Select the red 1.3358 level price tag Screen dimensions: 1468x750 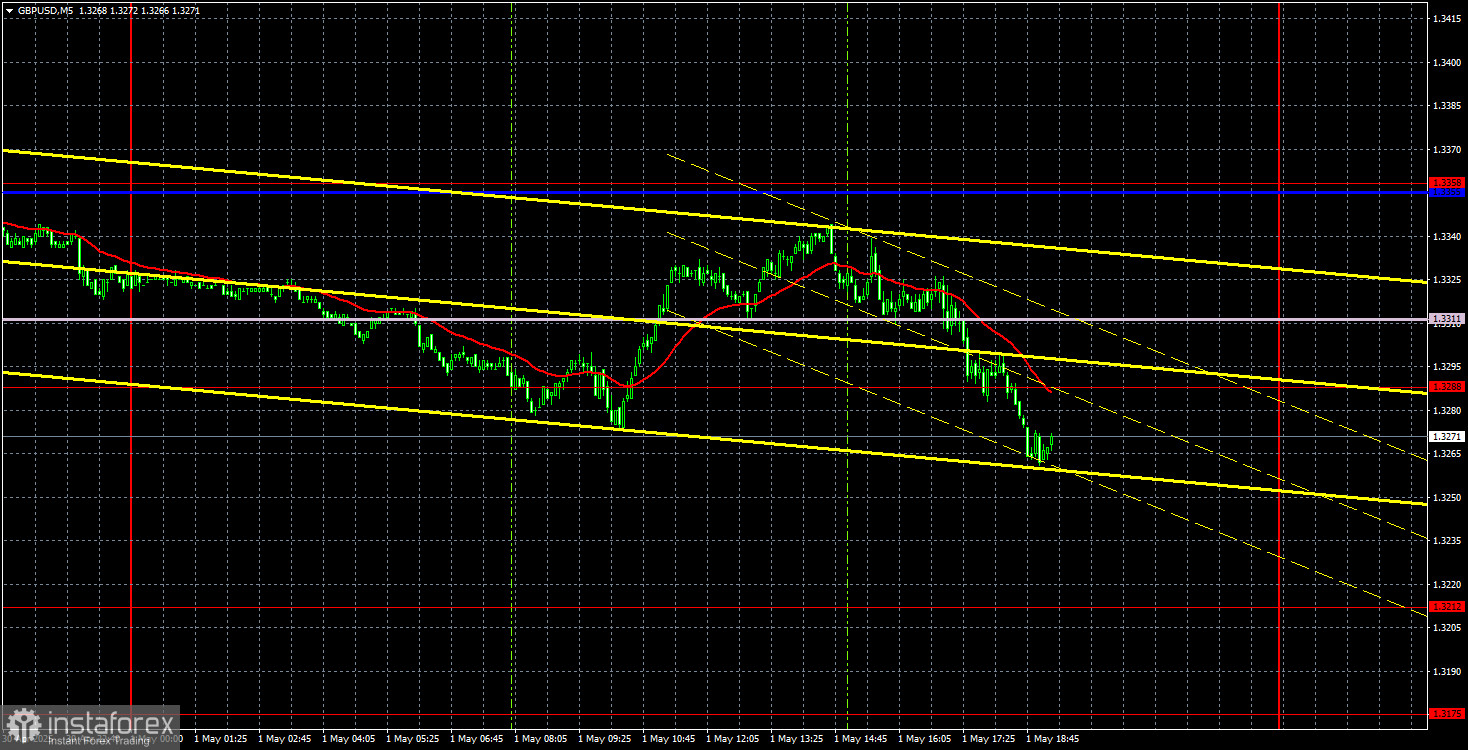pos(1448,183)
